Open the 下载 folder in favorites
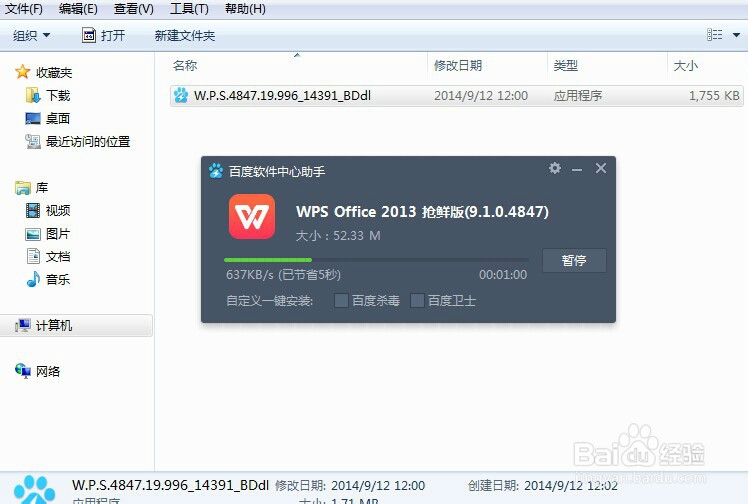 point(58,95)
